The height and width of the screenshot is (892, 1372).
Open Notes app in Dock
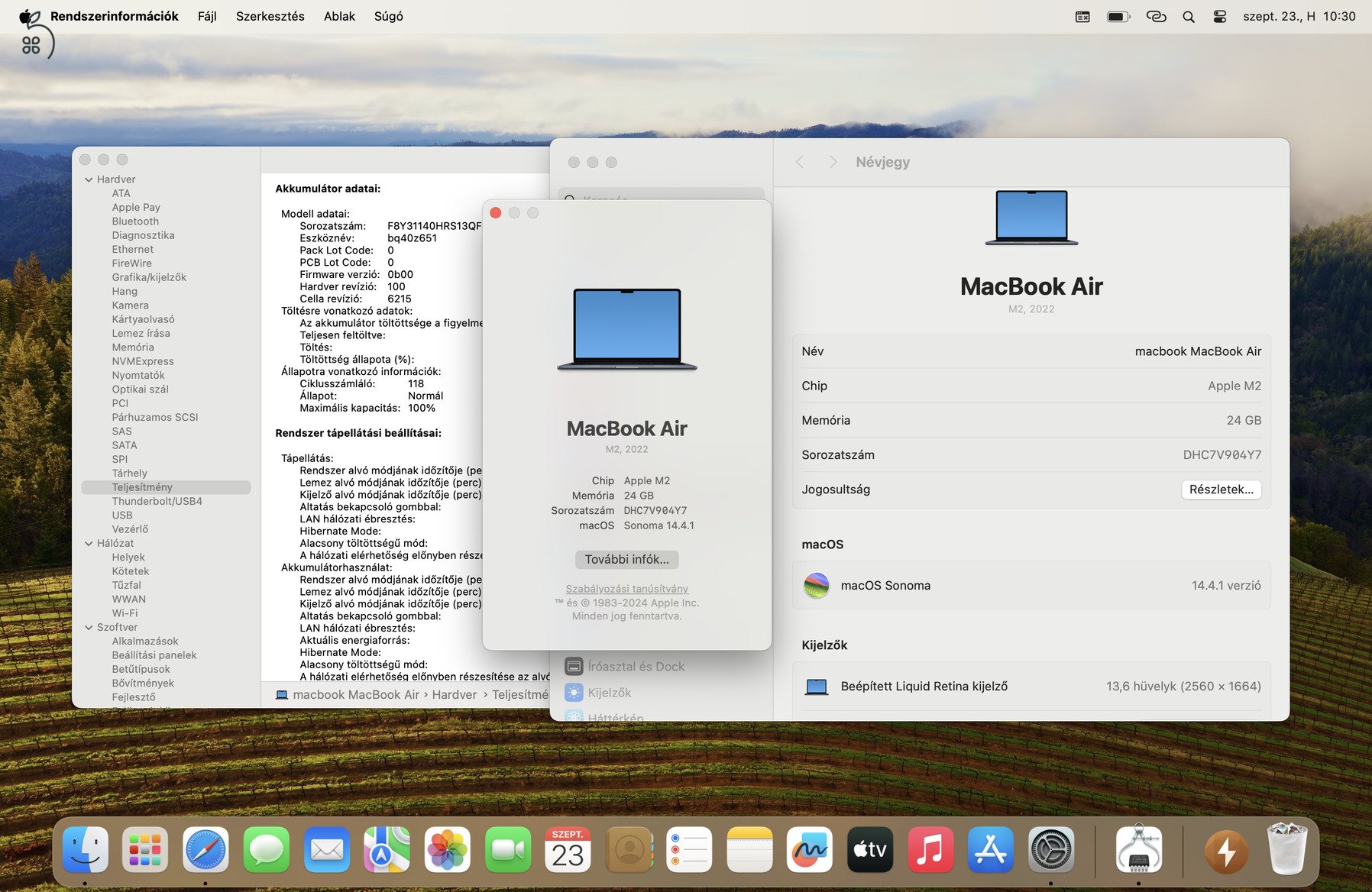(749, 849)
